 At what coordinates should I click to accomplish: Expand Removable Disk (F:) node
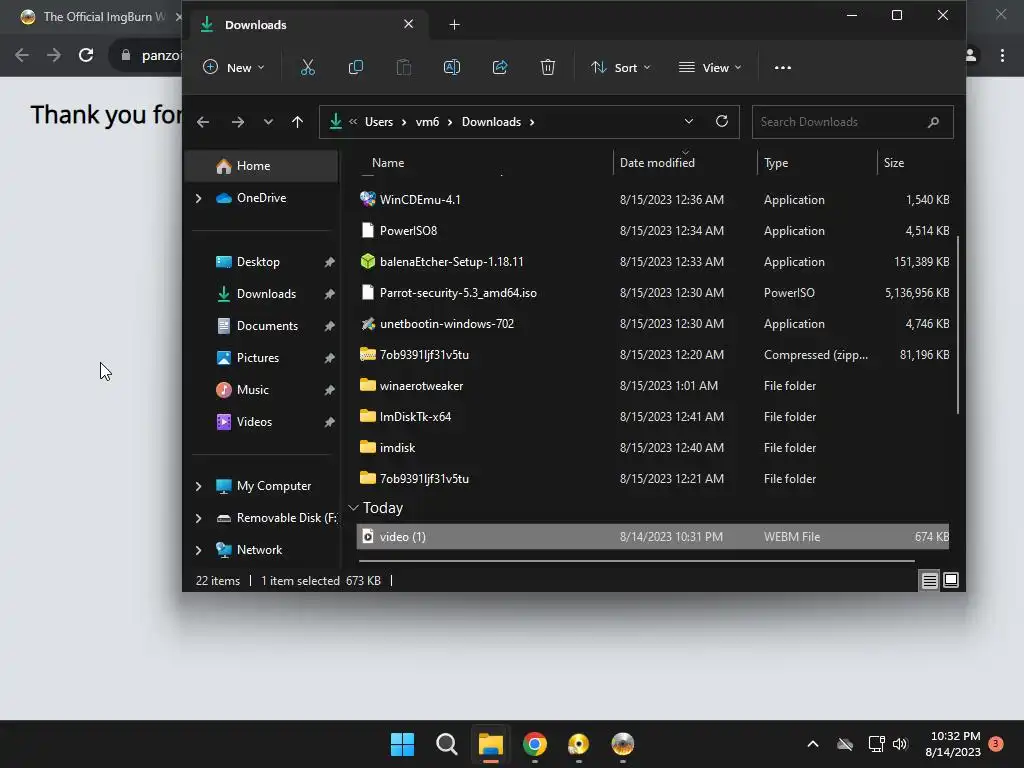(199, 518)
